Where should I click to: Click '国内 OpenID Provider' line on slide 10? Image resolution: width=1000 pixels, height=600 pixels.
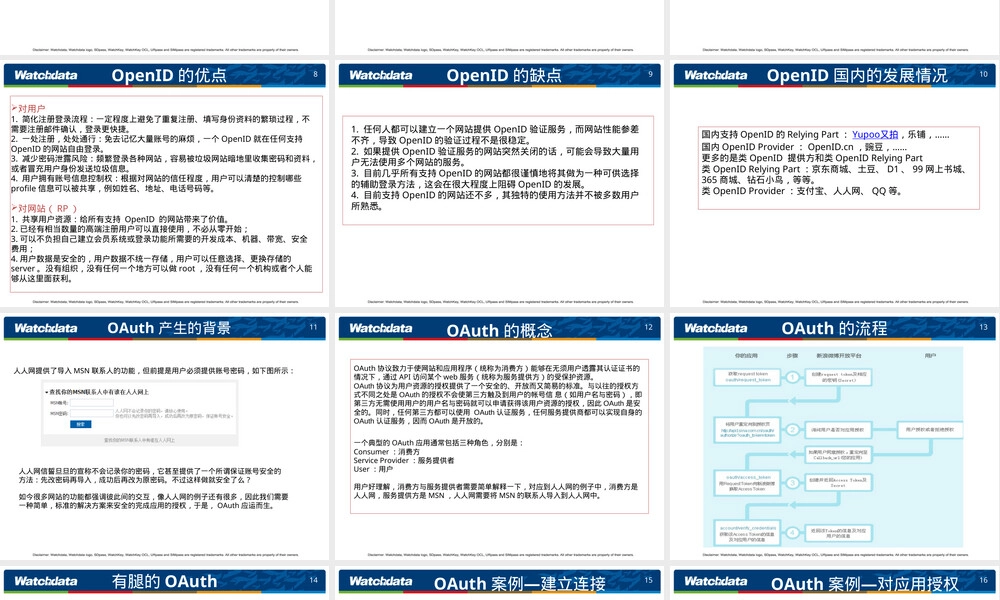click(804, 147)
